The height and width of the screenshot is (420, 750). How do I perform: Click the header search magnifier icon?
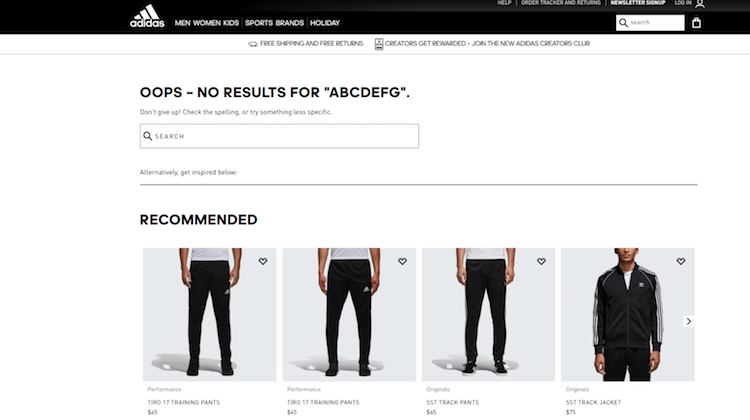624,22
